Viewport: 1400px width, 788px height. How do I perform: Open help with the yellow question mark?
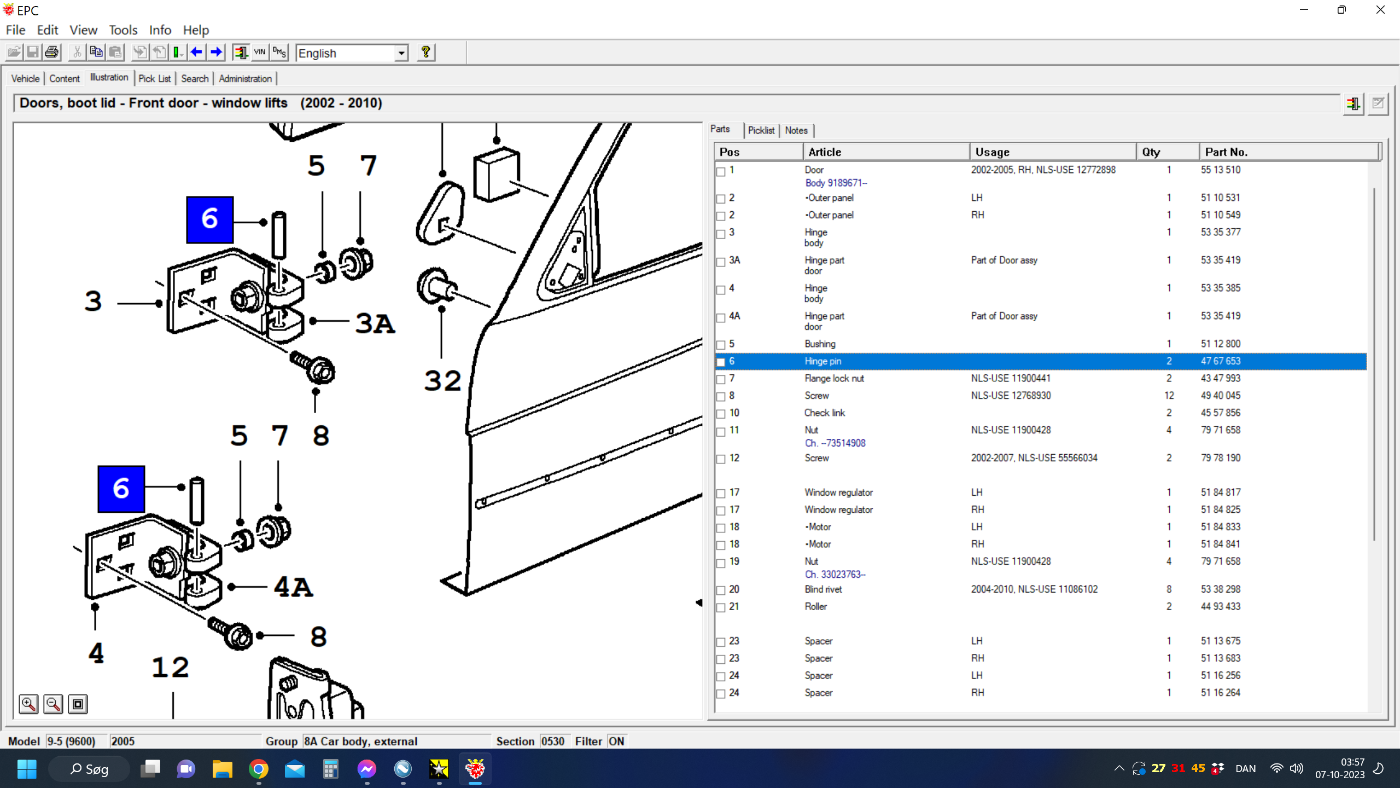(x=426, y=52)
